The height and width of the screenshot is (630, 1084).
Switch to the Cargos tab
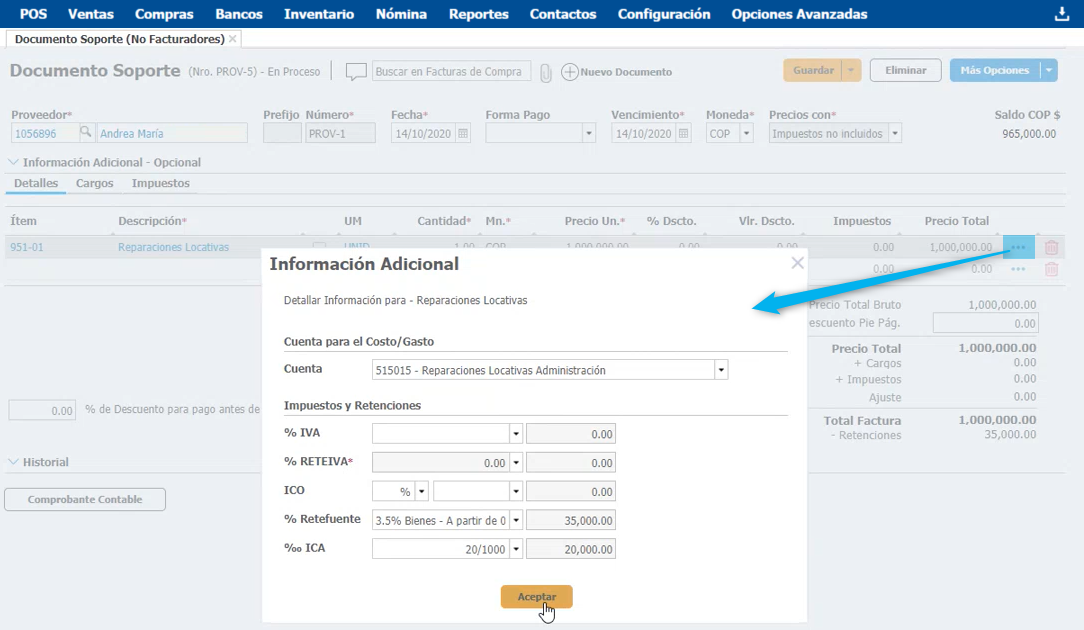coord(95,184)
